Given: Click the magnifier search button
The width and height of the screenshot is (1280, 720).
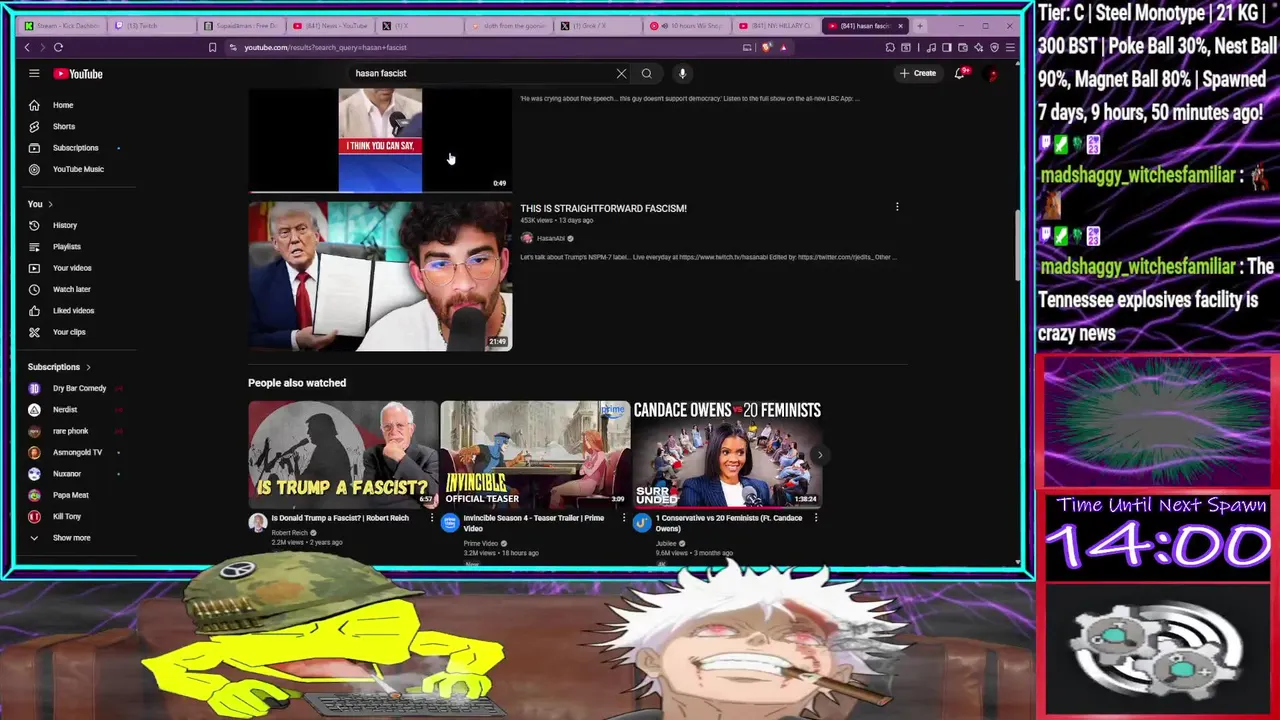Looking at the screenshot, I should (647, 73).
